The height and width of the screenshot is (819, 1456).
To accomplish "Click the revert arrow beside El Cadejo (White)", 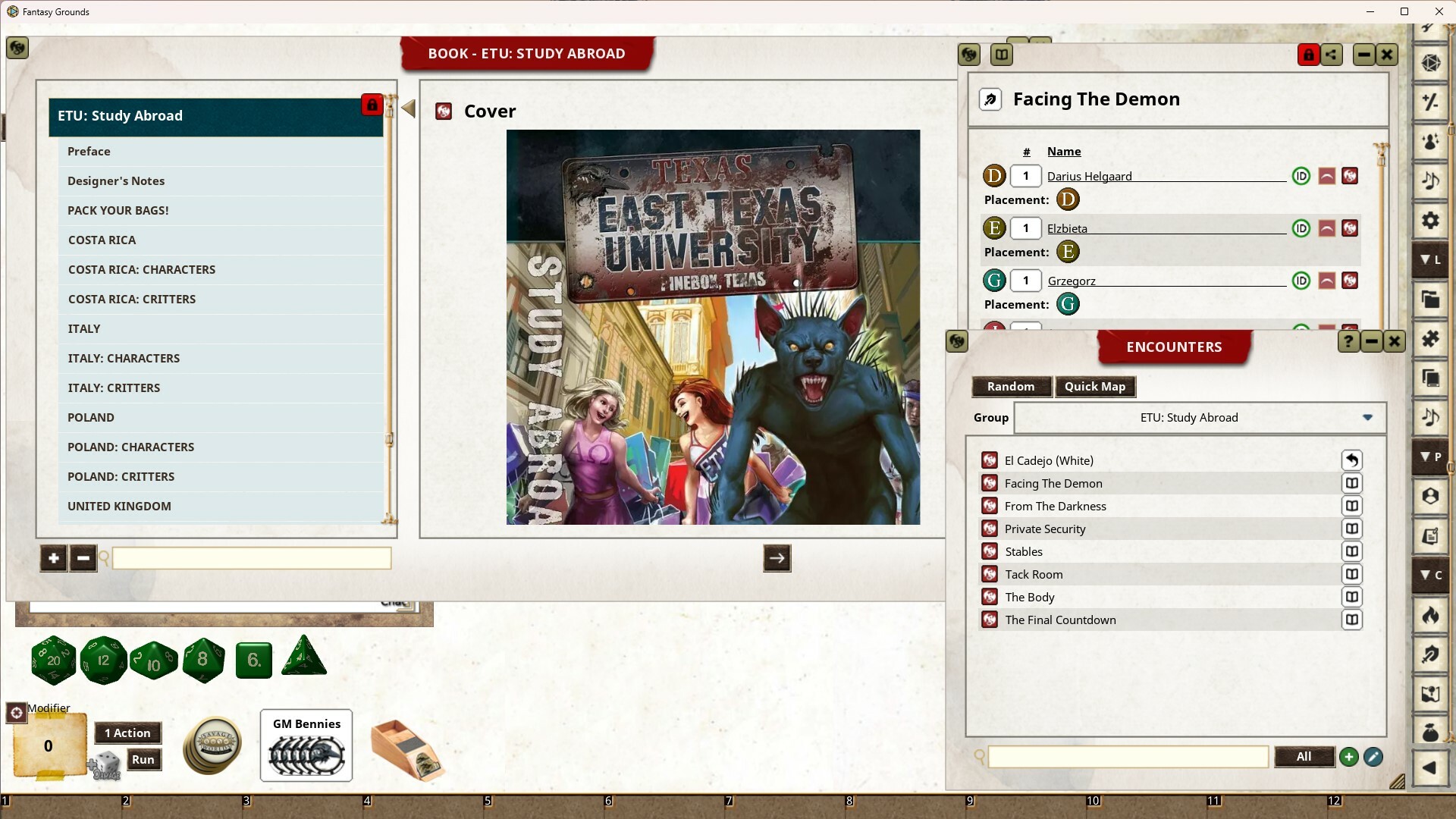I will [1354, 460].
